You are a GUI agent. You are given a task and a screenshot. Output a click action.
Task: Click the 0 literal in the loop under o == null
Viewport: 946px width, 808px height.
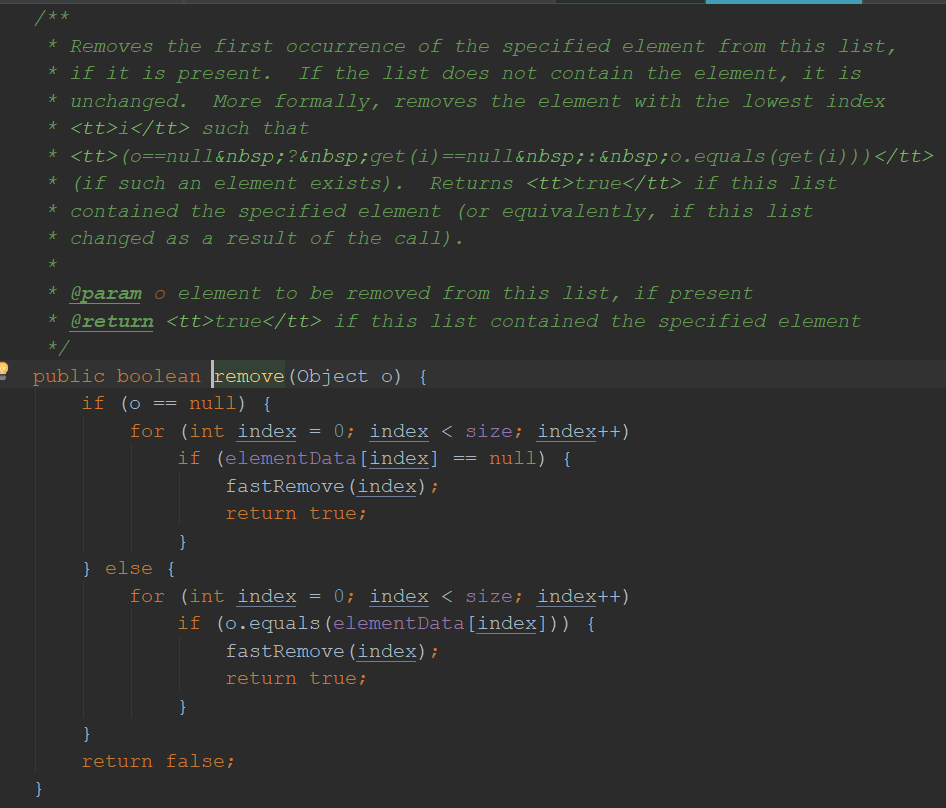coord(339,431)
